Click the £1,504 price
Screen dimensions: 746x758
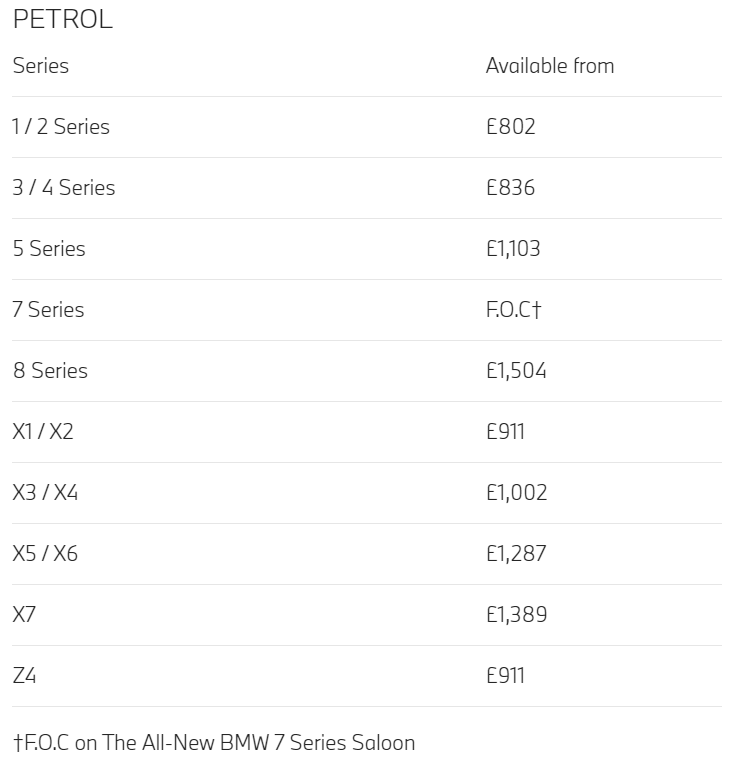pyautogui.click(x=516, y=371)
